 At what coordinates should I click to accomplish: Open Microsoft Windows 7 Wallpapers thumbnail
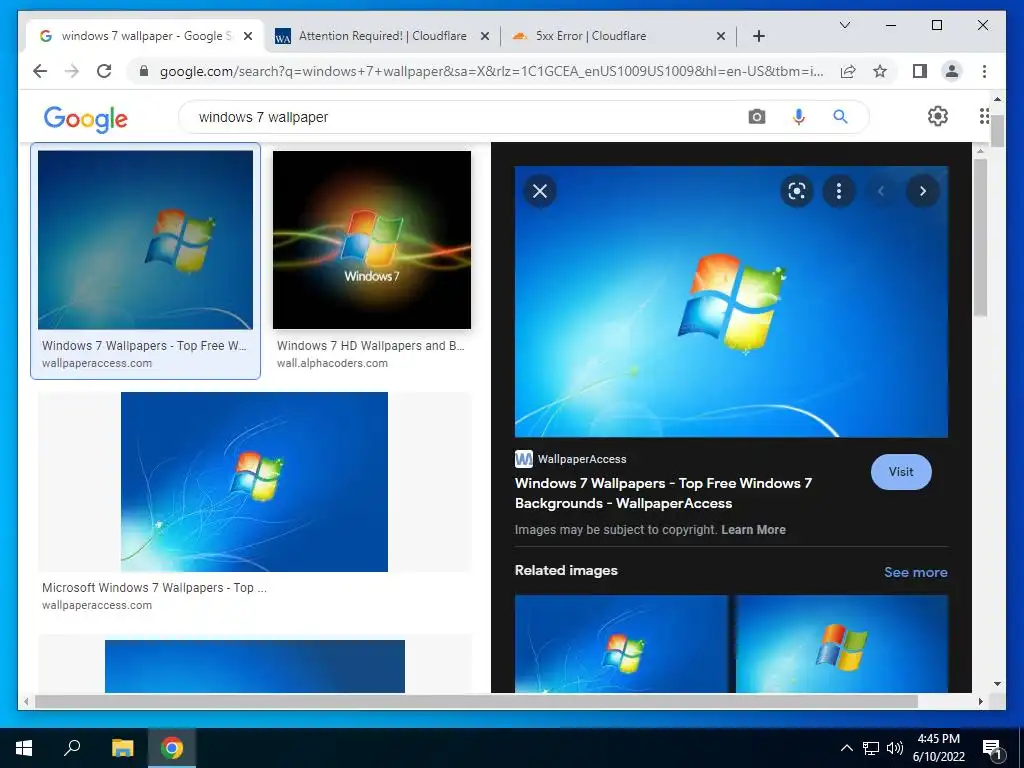tap(254, 482)
